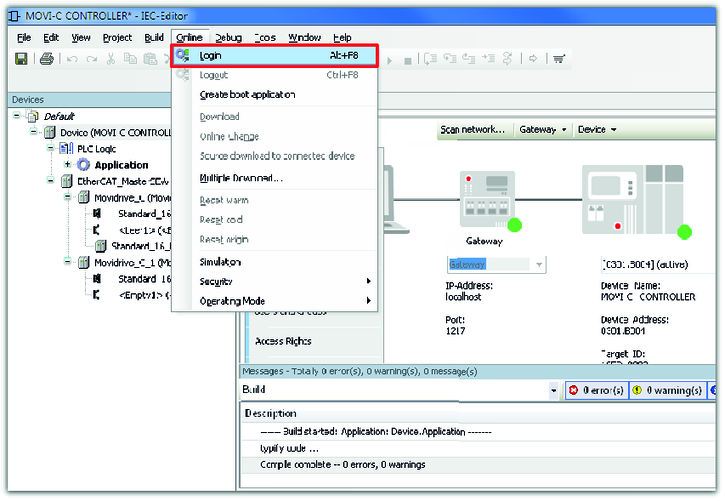The width and height of the screenshot is (725, 501).
Task: Choose Multiple Download in the Online menu
Action: pos(241,178)
